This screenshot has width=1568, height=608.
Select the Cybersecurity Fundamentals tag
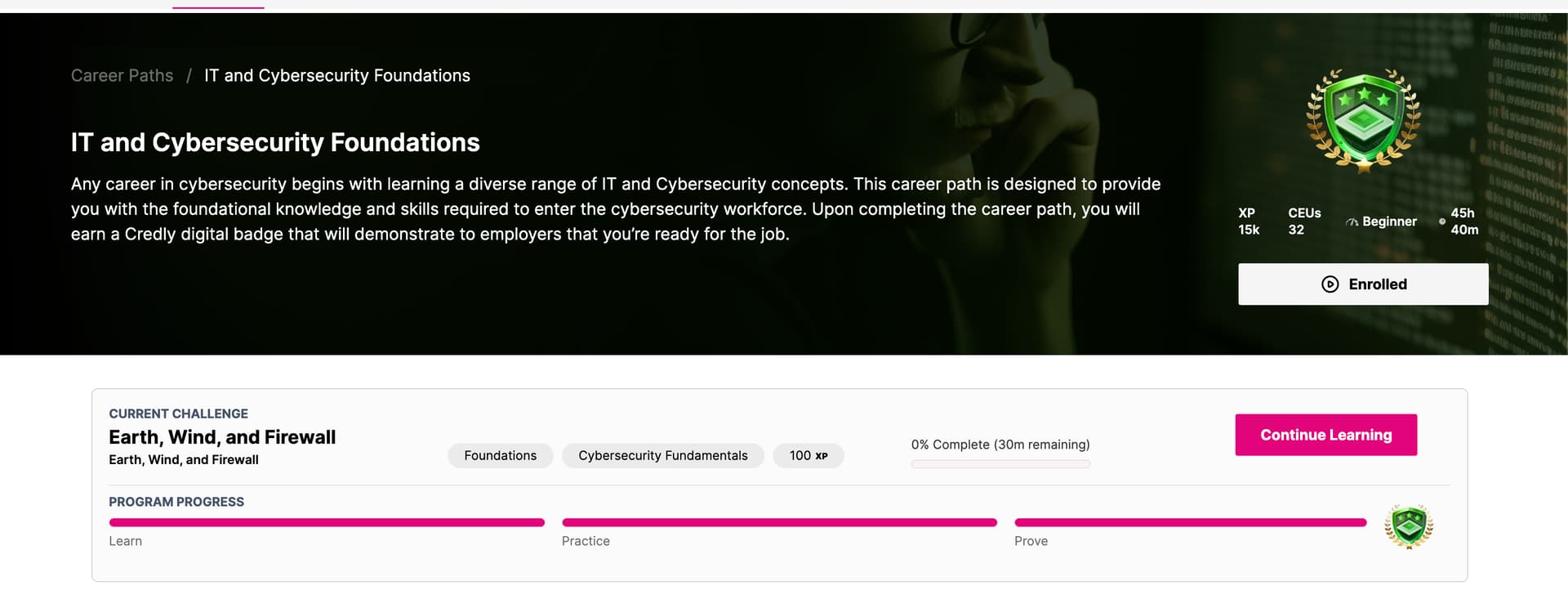[x=662, y=456]
